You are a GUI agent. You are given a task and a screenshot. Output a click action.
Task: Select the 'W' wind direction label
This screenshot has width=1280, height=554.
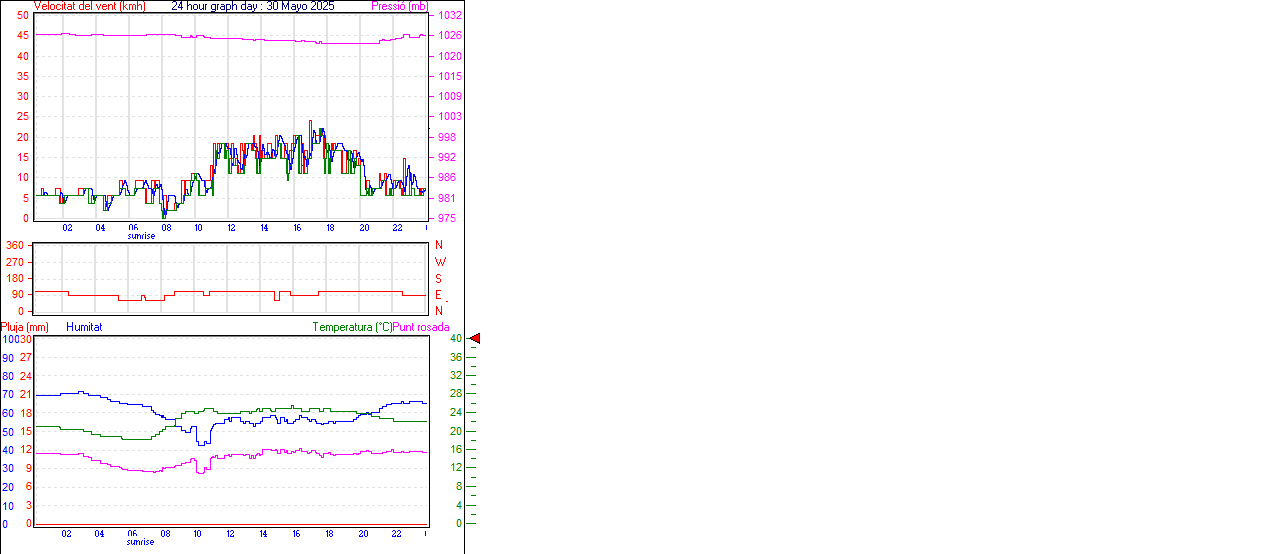coord(440,262)
